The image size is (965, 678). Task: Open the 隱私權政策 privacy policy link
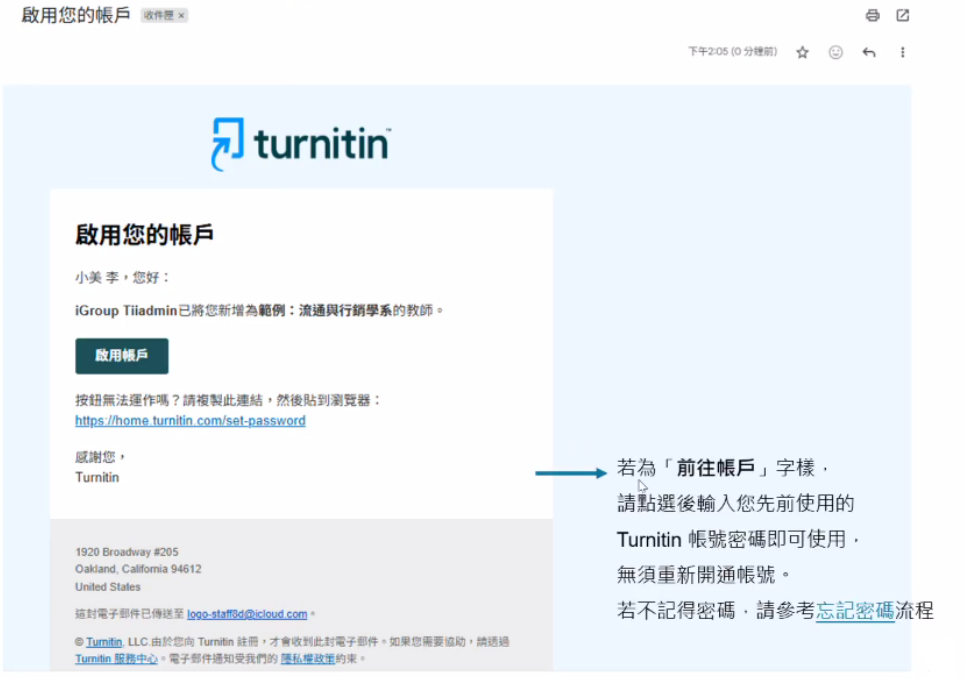(308, 659)
